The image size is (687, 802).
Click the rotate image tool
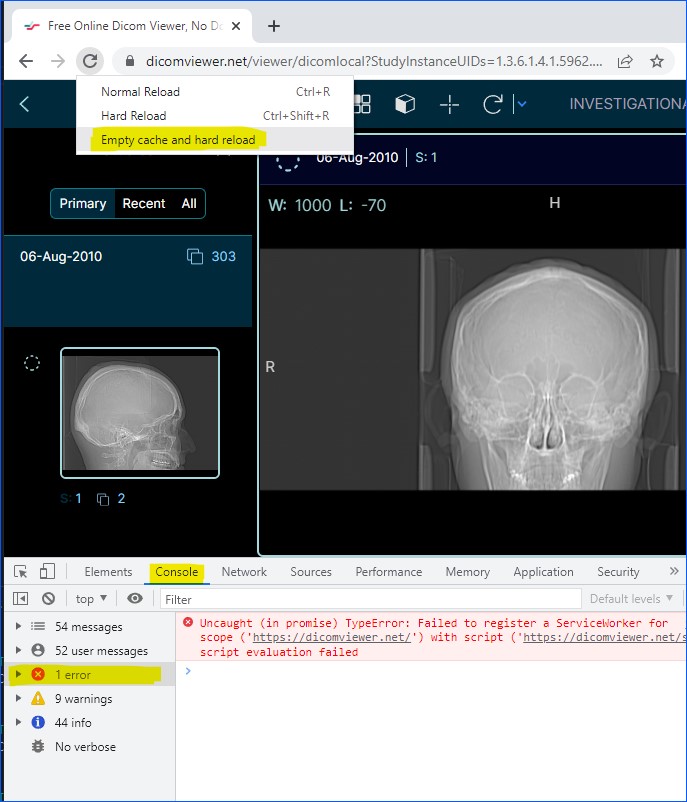coord(492,104)
